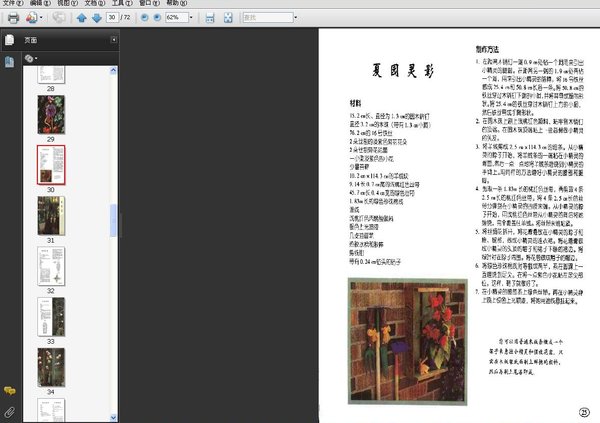Select the page 29 thumbnail
The width and height of the screenshot is (600, 423).
coord(51,114)
